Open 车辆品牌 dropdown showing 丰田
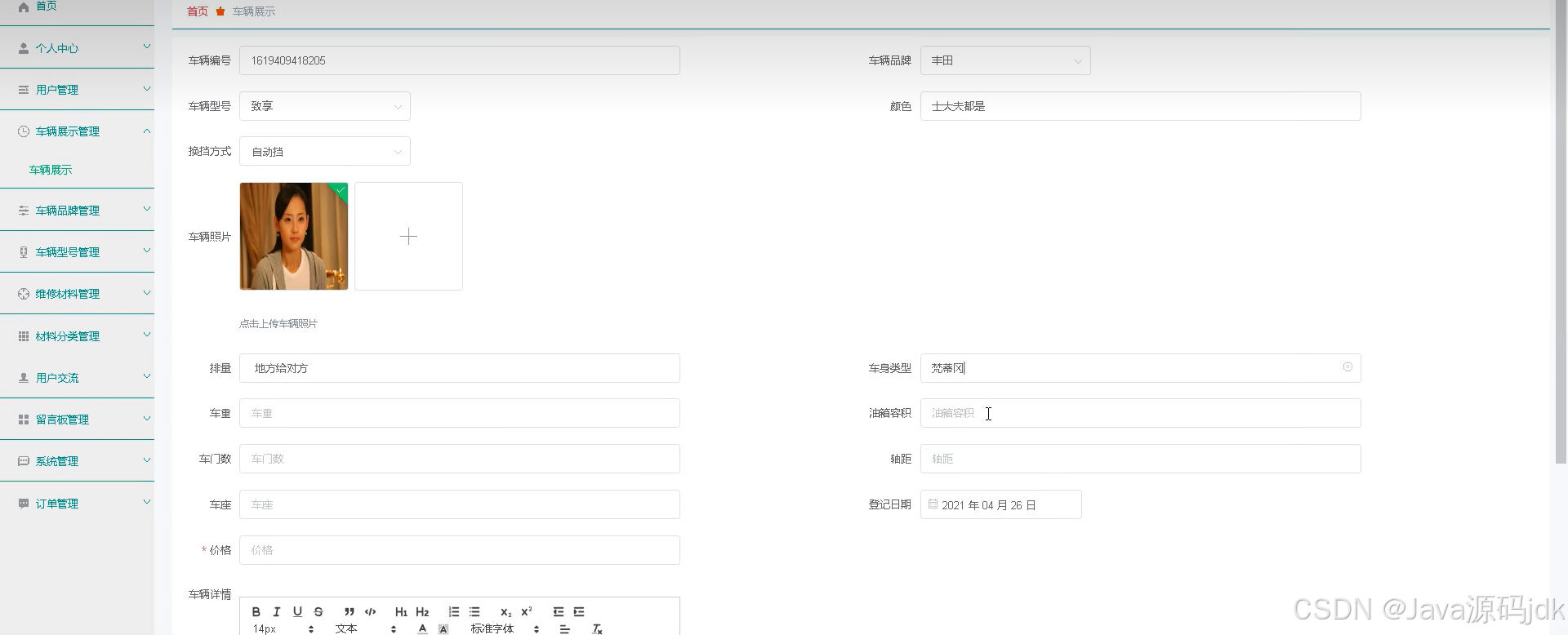The width and height of the screenshot is (1568, 635). click(1005, 60)
